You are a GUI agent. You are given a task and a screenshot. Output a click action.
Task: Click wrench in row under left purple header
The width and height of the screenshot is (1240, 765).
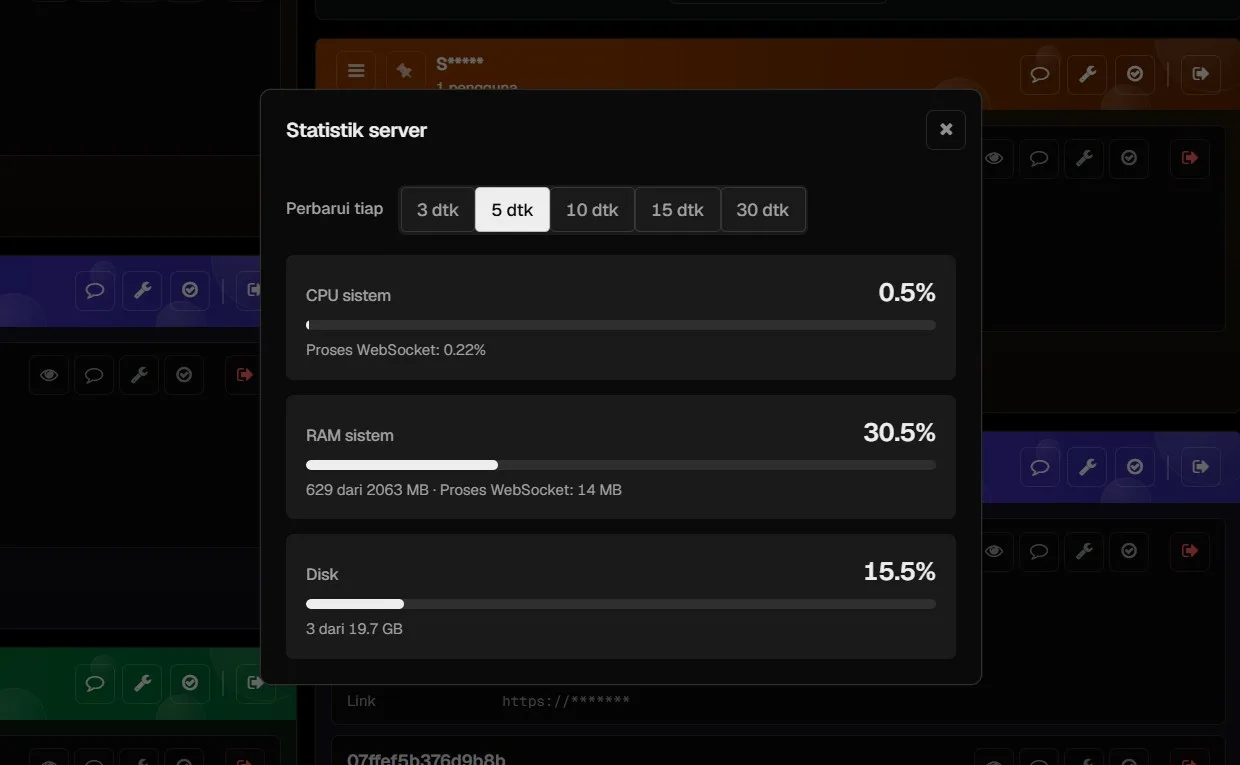click(139, 375)
